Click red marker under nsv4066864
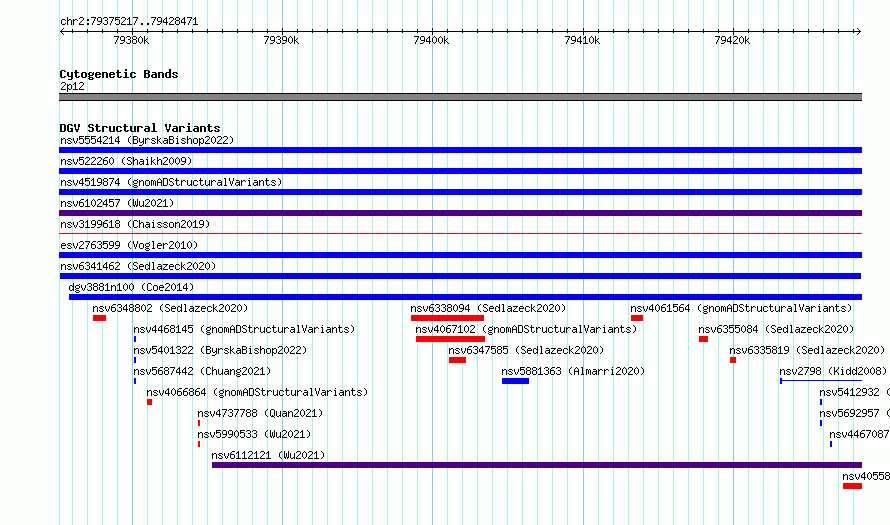890x525 pixels. pyautogui.click(x=149, y=402)
